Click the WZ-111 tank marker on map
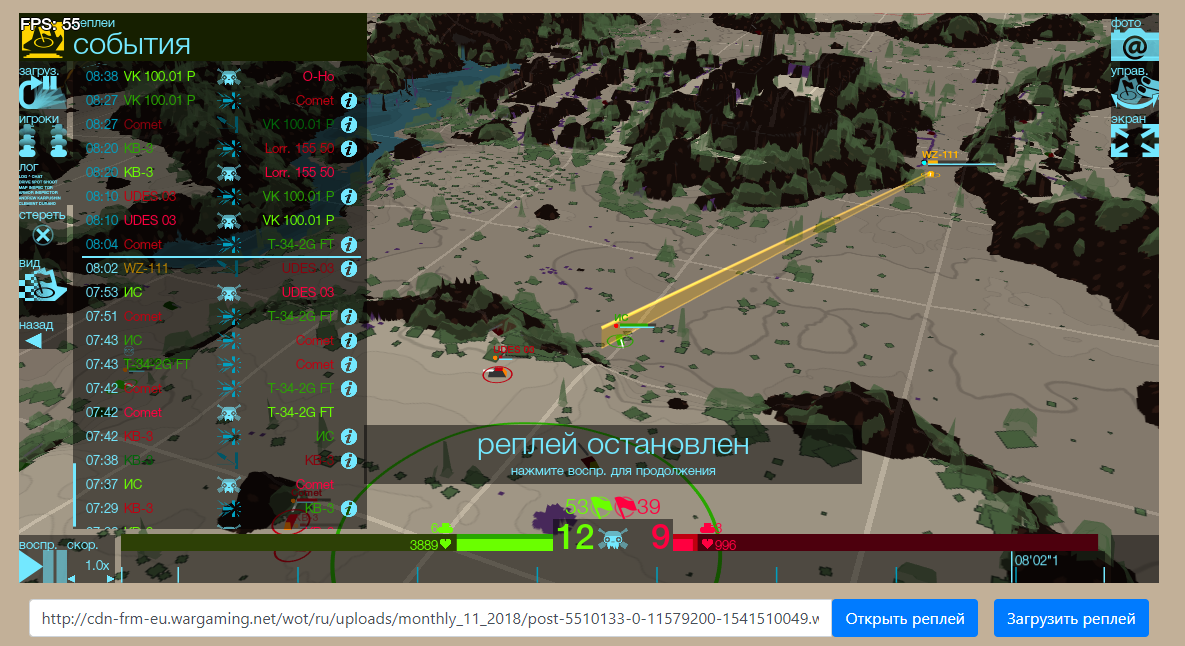 [x=930, y=174]
